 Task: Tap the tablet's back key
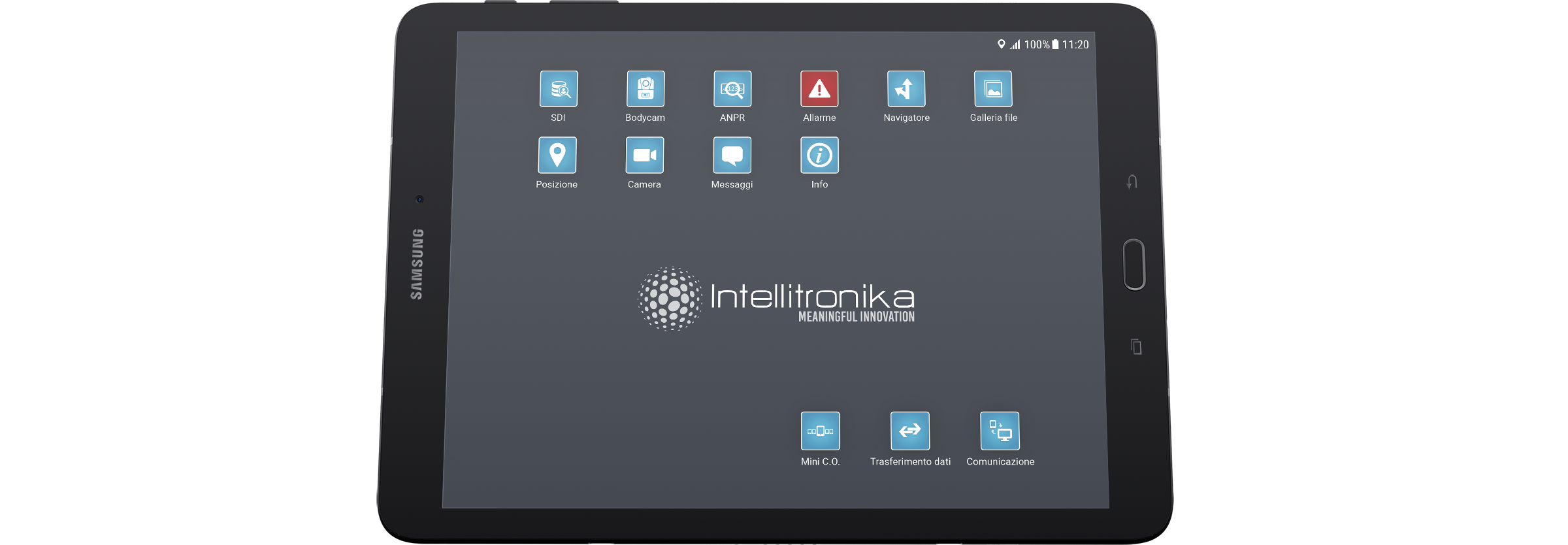point(1132,182)
